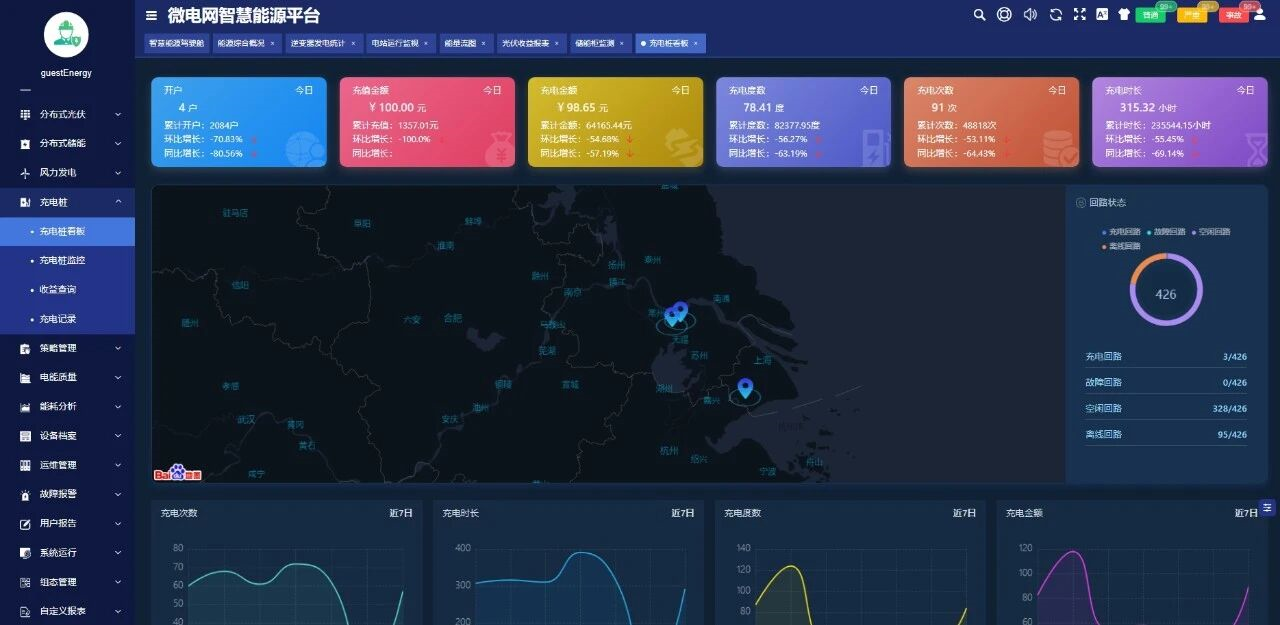The width and height of the screenshot is (1280, 625).
Task: Click the map pin near 嘉兴
Action: click(x=745, y=388)
